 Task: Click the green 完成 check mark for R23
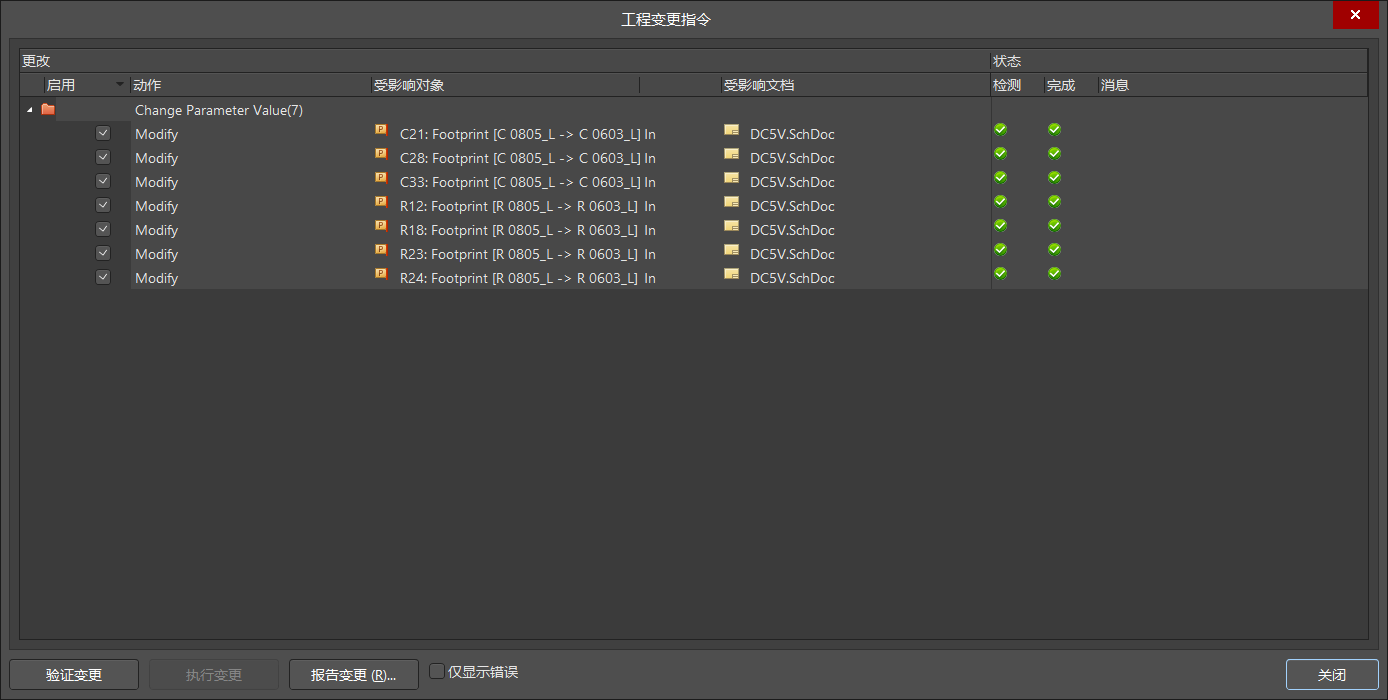[1054, 249]
